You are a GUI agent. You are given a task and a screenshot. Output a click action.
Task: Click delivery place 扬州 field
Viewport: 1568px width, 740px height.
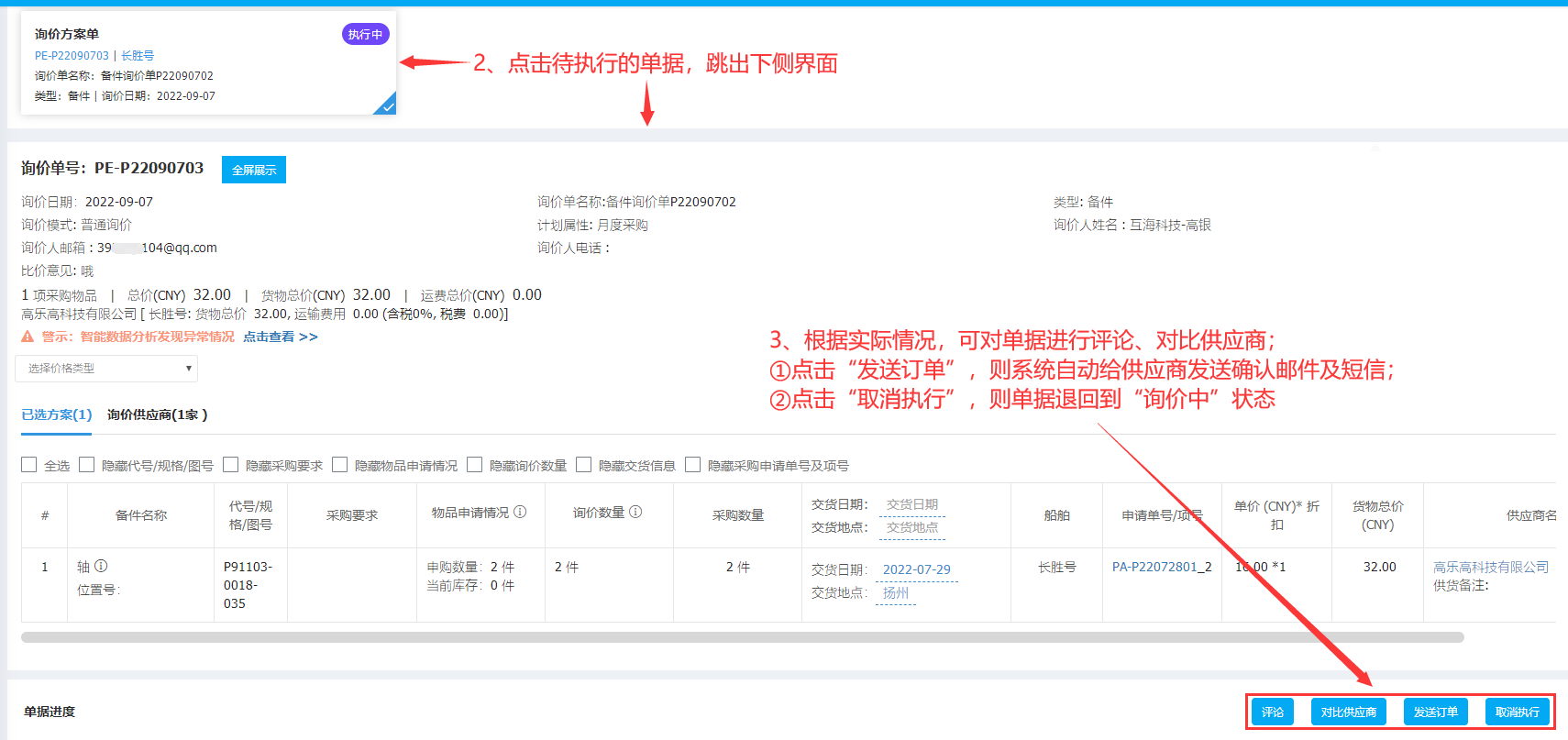point(896,593)
